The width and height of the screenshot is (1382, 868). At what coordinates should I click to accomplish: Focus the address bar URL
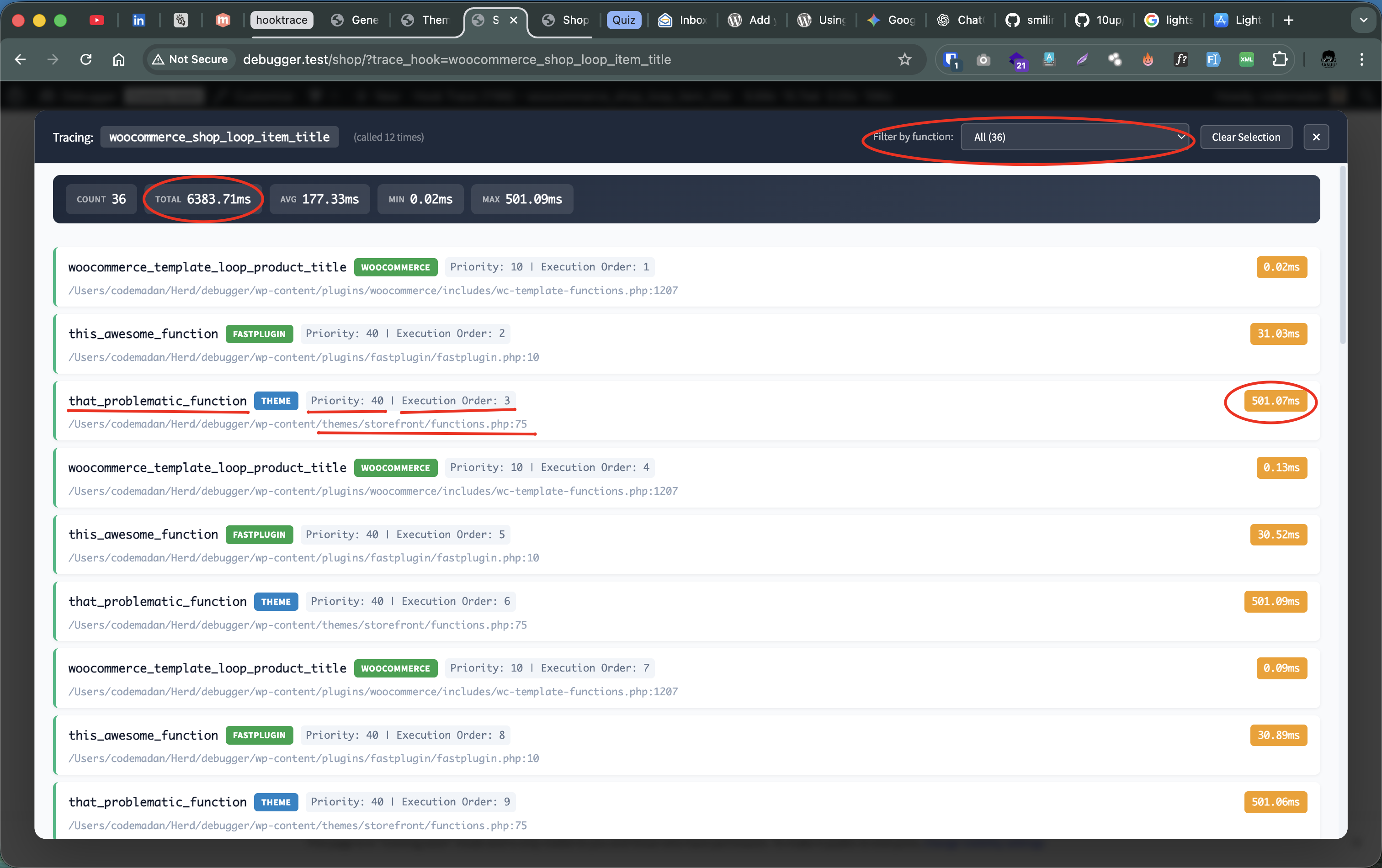click(457, 59)
